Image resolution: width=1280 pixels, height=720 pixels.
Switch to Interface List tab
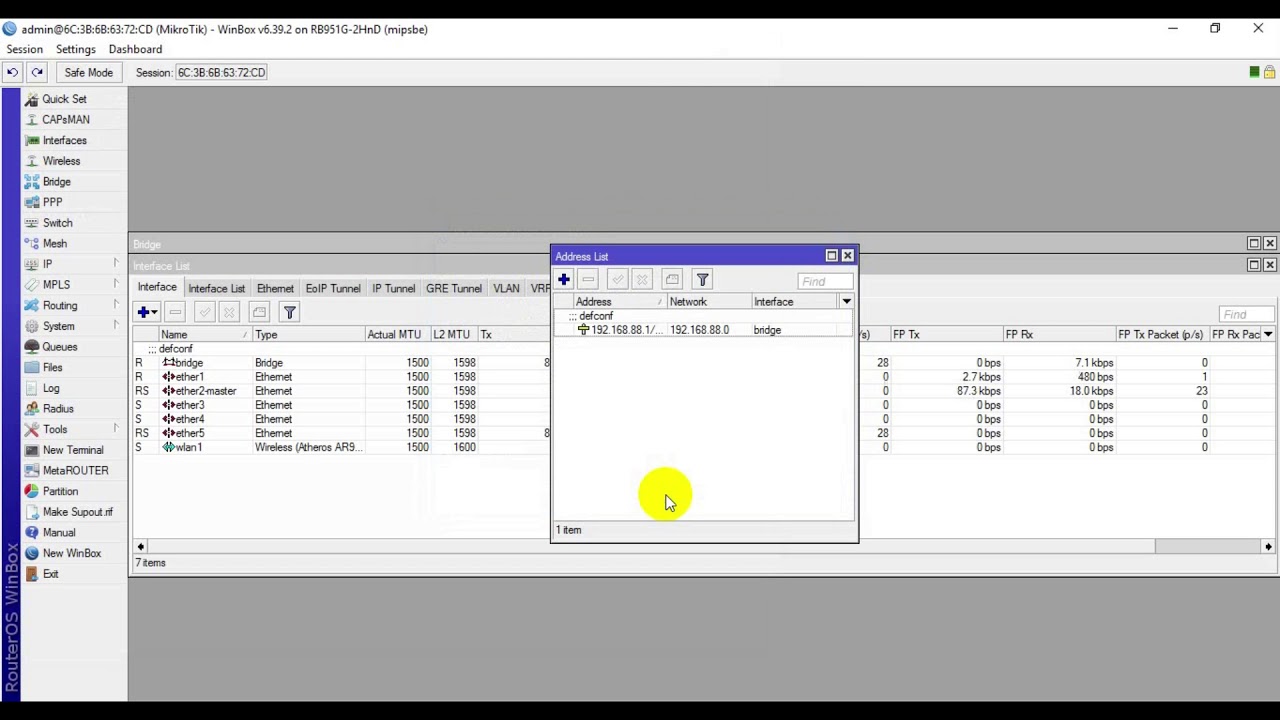tap(217, 288)
